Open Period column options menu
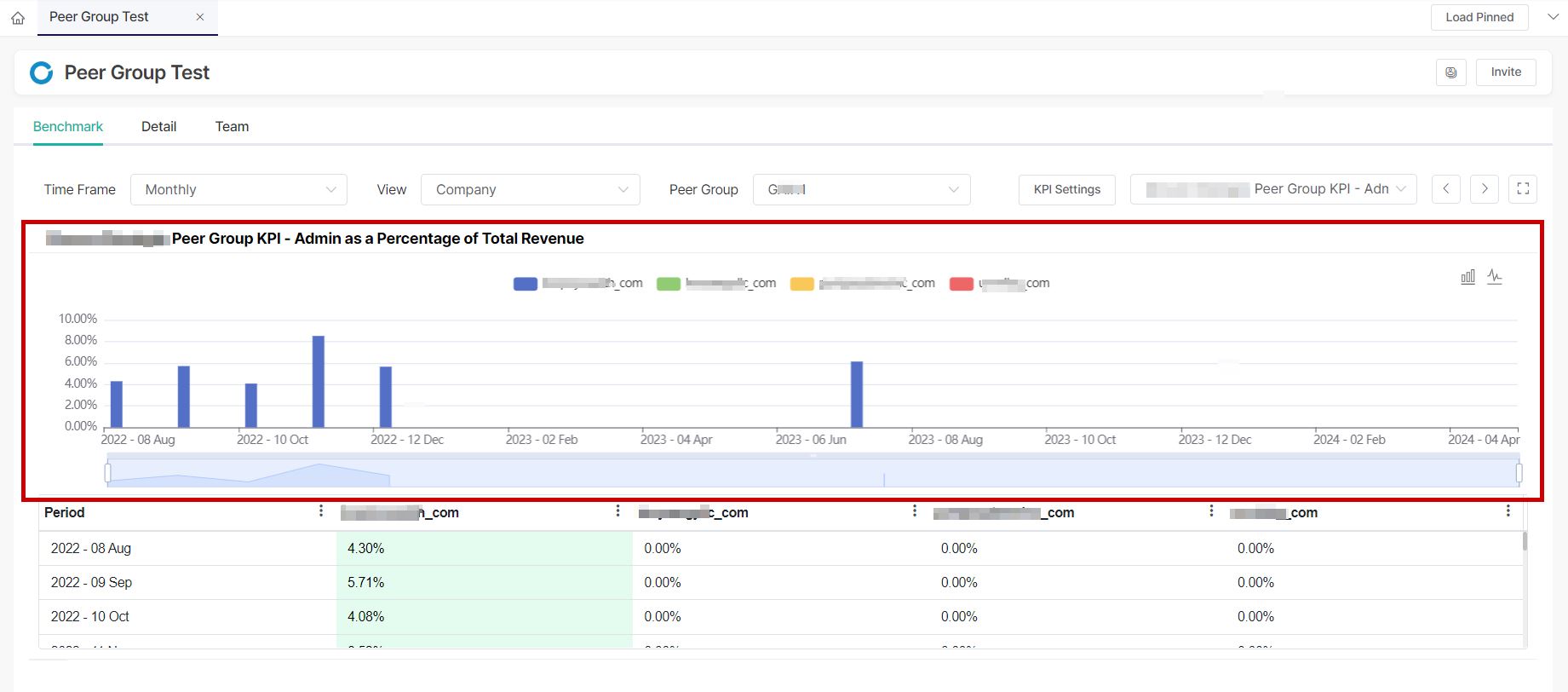Image resolution: width=1568 pixels, height=692 pixels. [320, 511]
